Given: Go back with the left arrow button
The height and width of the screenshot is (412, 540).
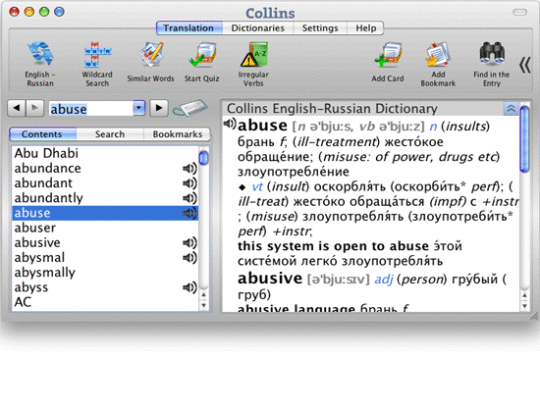Looking at the screenshot, I should pyautogui.click(x=17, y=108).
